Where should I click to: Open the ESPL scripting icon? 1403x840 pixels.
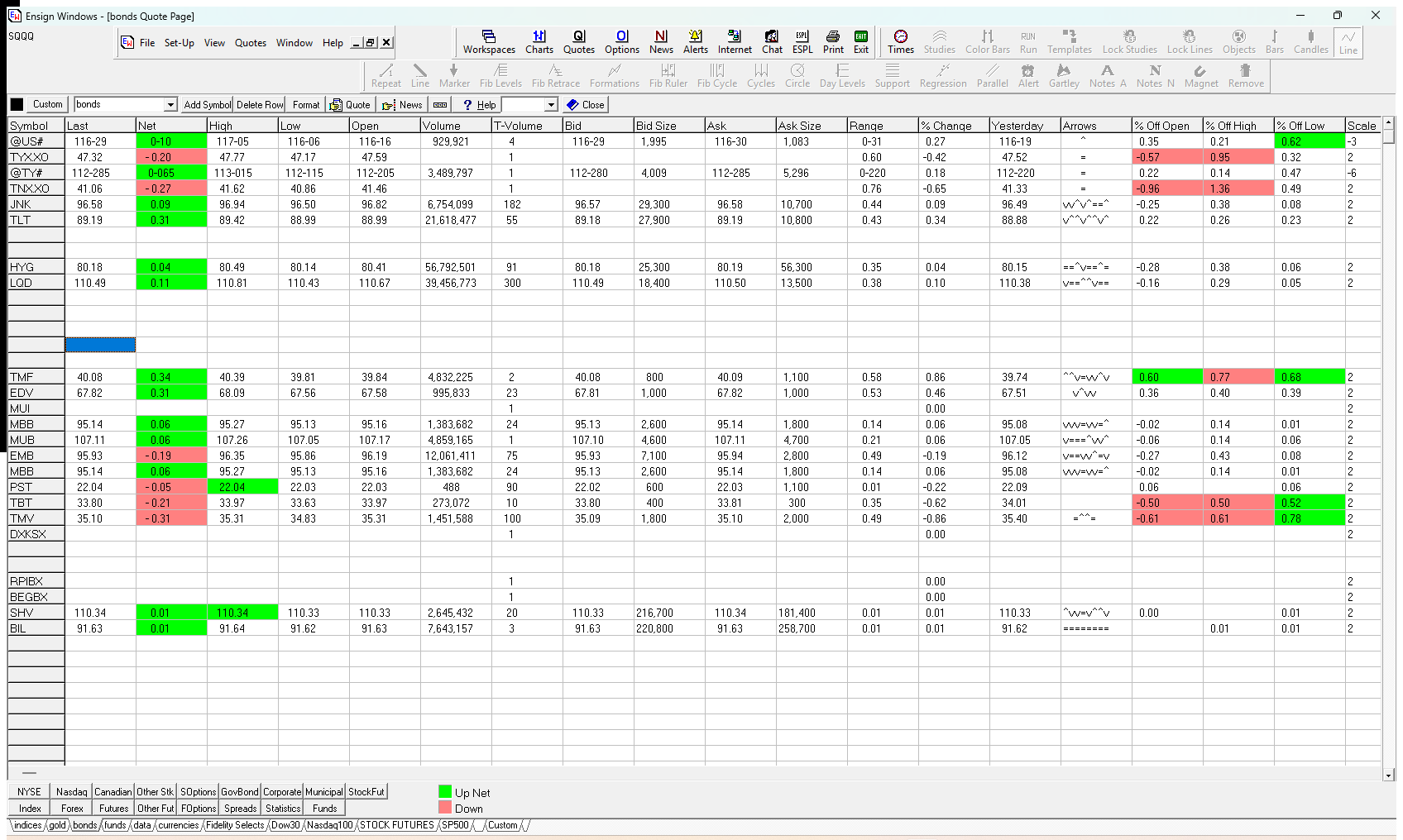click(802, 42)
